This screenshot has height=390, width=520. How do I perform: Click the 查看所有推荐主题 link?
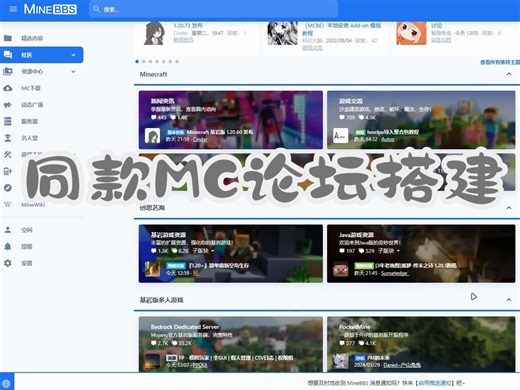500,62
